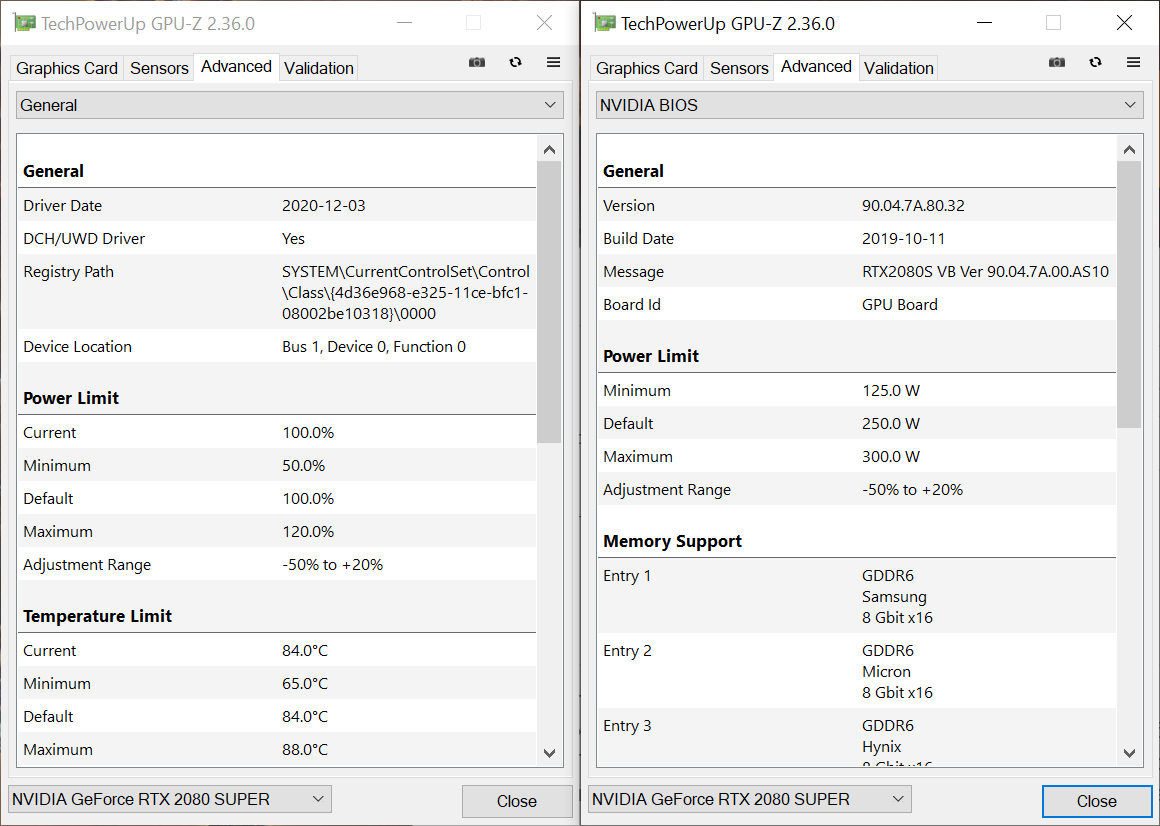Screen dimensions: 1160x826
Task: Click the screenshot camera icon in right window
Action: pyautogui.click(x=1057, y=62)
